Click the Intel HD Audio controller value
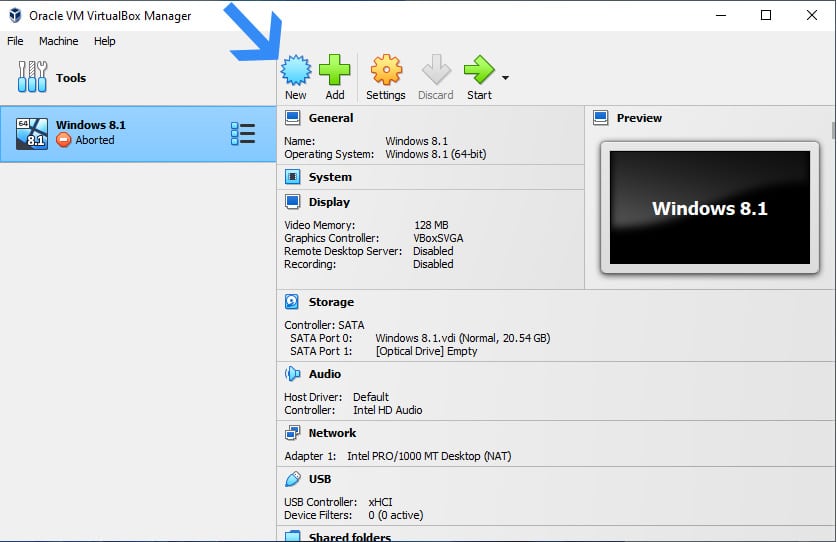The image size is (837, 542). point(388,410)
